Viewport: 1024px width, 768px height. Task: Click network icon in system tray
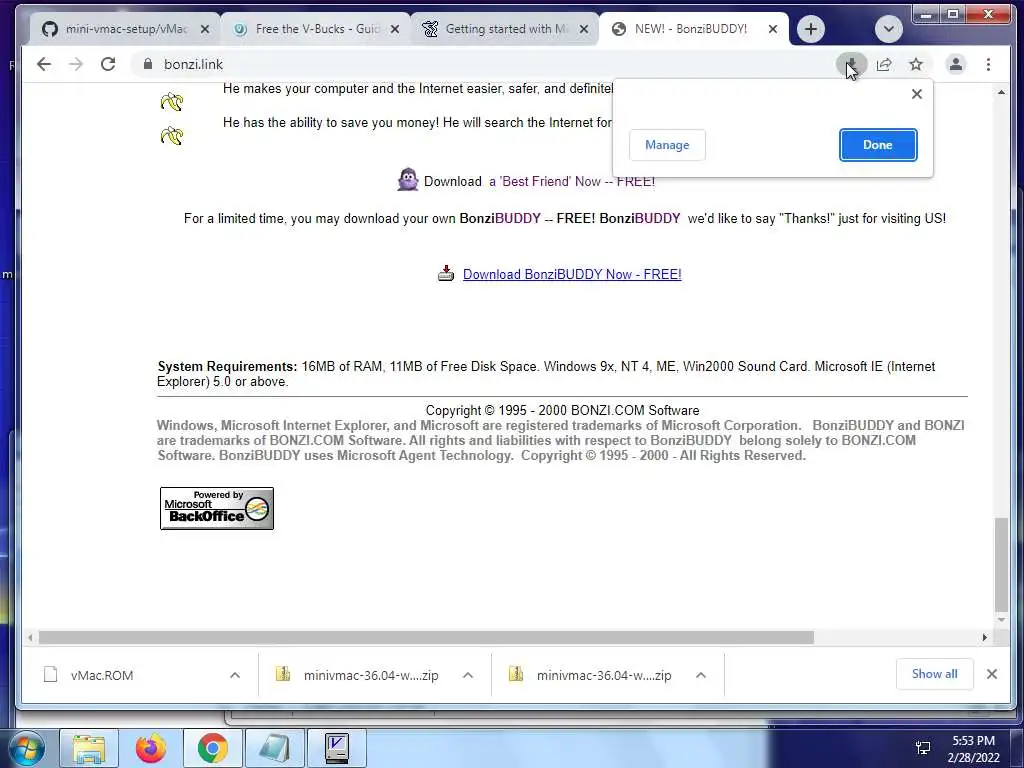(923, 748)
